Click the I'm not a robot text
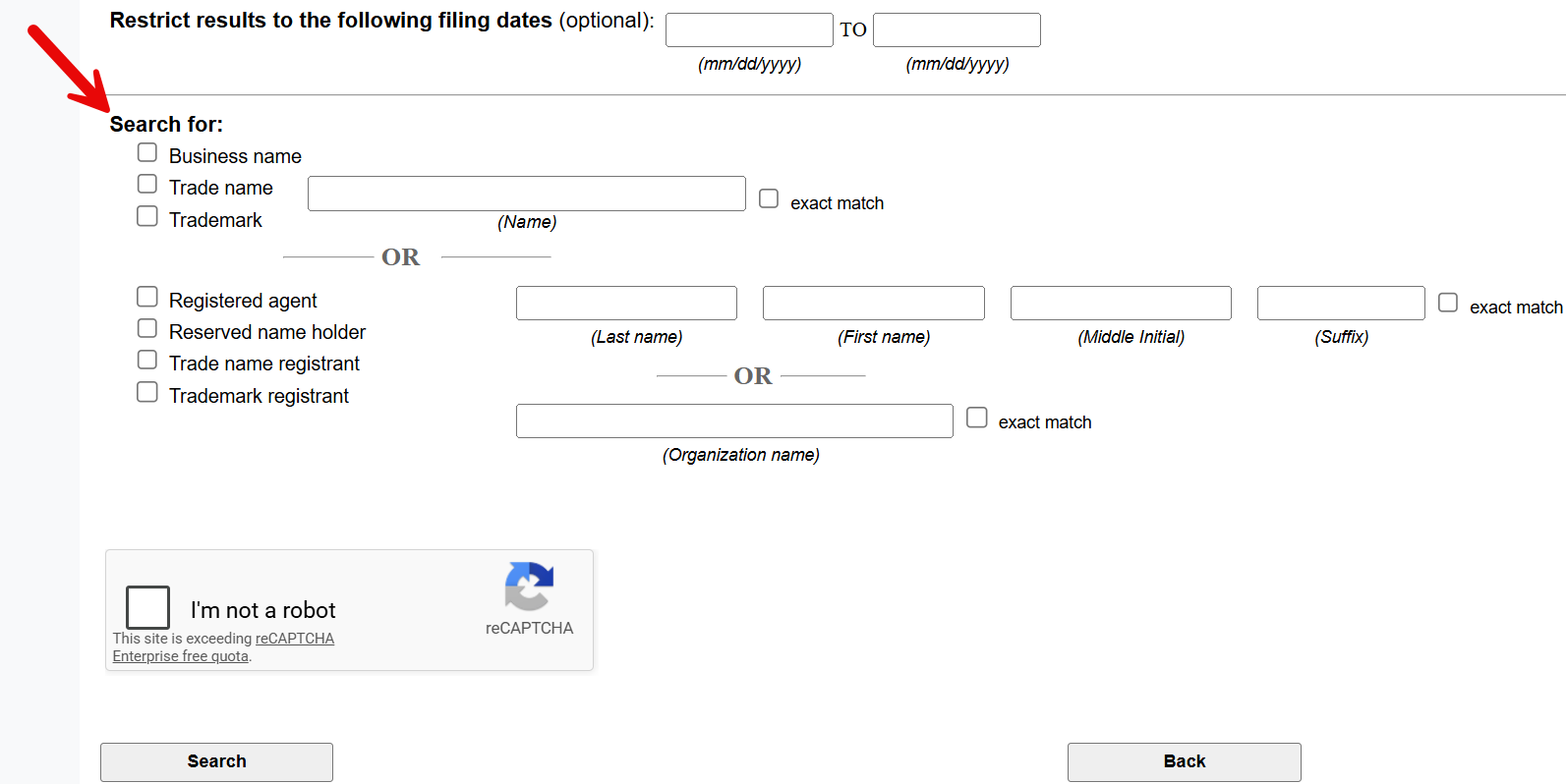The image size is (1566, 784). coord(262,610)
